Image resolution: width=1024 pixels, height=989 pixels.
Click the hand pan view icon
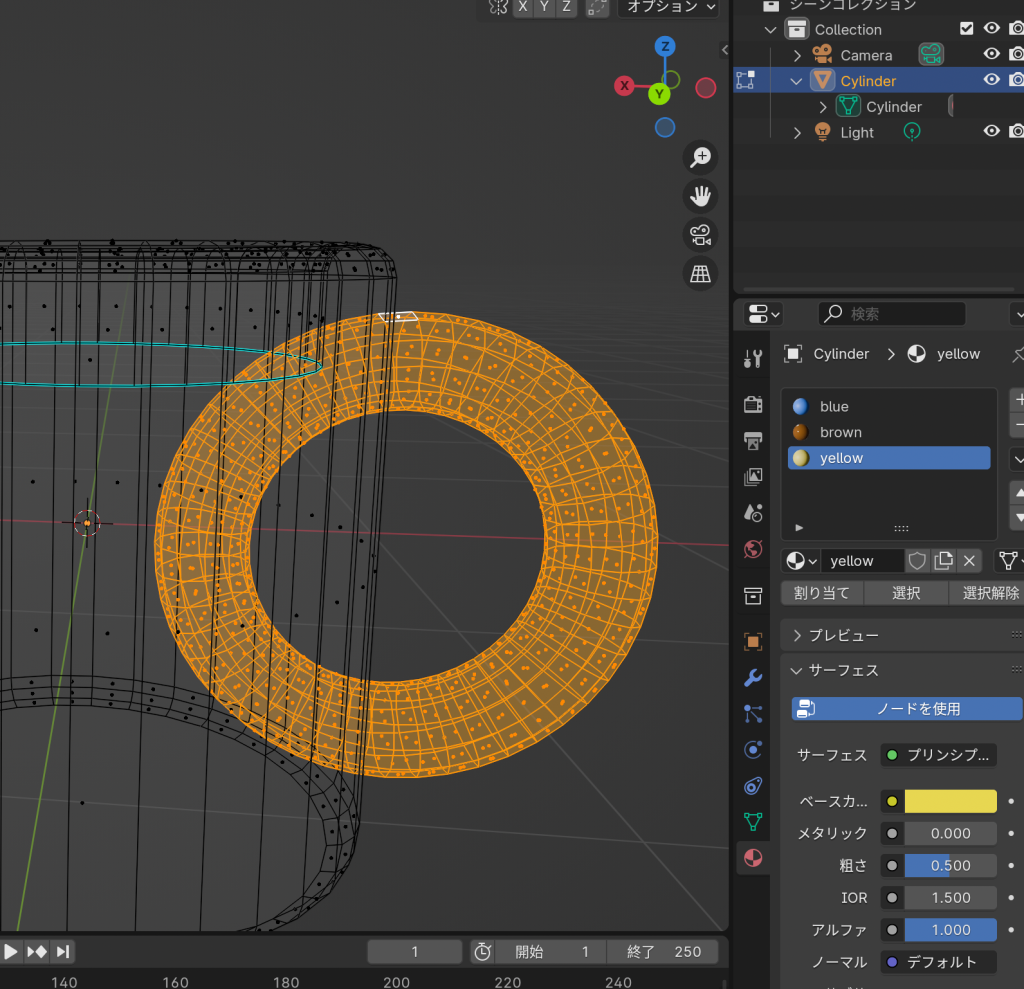click(701, 195)
